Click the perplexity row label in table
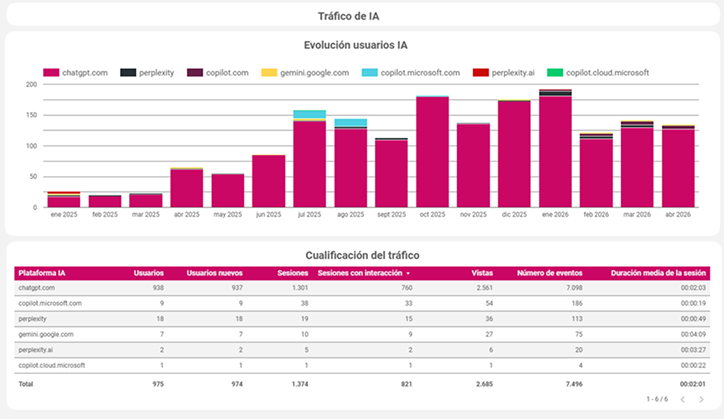This screenshot has width=724, height=419. pyautogui.click(x=32, y=319)
